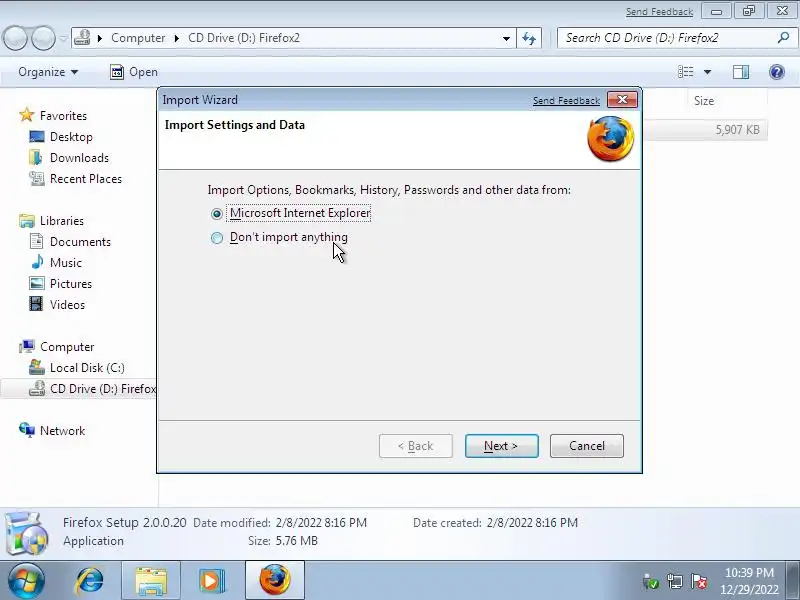The height and width of the screenshot is (600, 800).
Task: Open the Explorer help question mark icon
Action: click(x=777, y=72)
